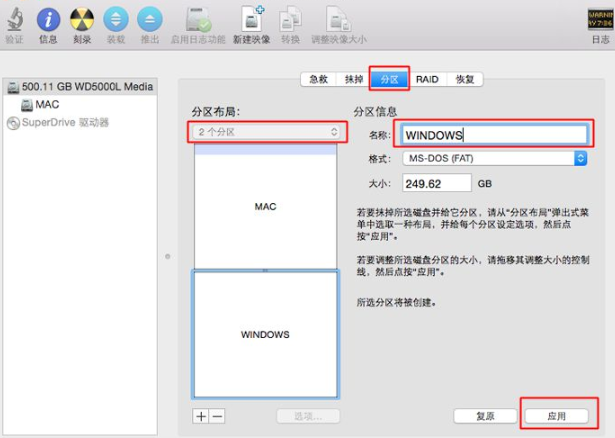Switch to the Erase (抹掉) tab
The width and height of the screenshot is (615, 438).
point(353,79)
